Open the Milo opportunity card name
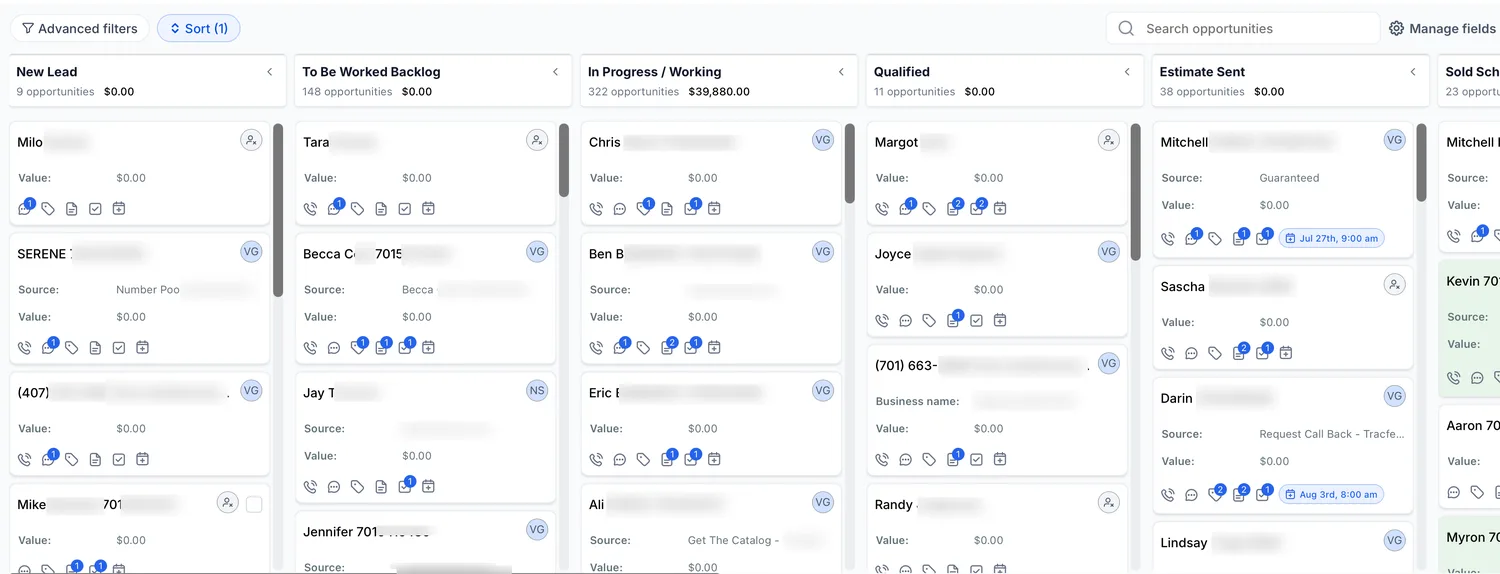The height and width of the screenshot is (574, 1500). 30,143
